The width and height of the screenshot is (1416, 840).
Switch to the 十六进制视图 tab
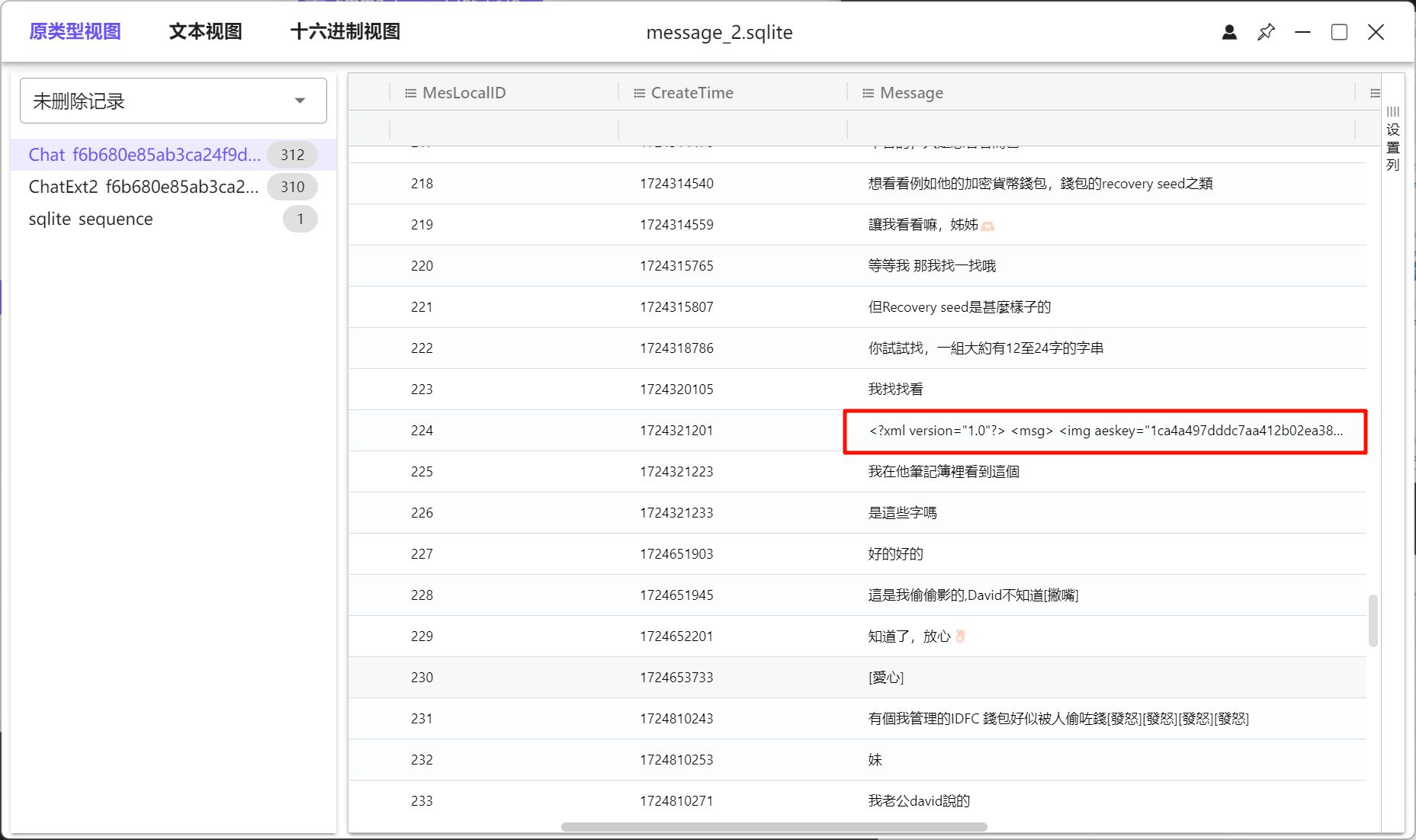pyautogui.click(x=345, y=32)
